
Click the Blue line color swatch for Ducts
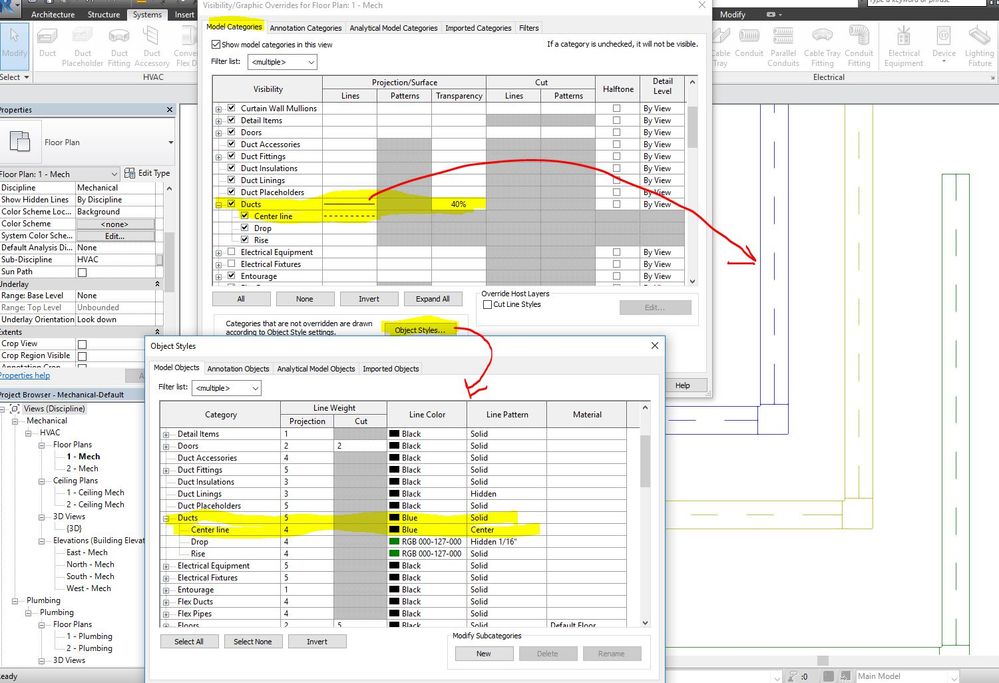[394, 518]
